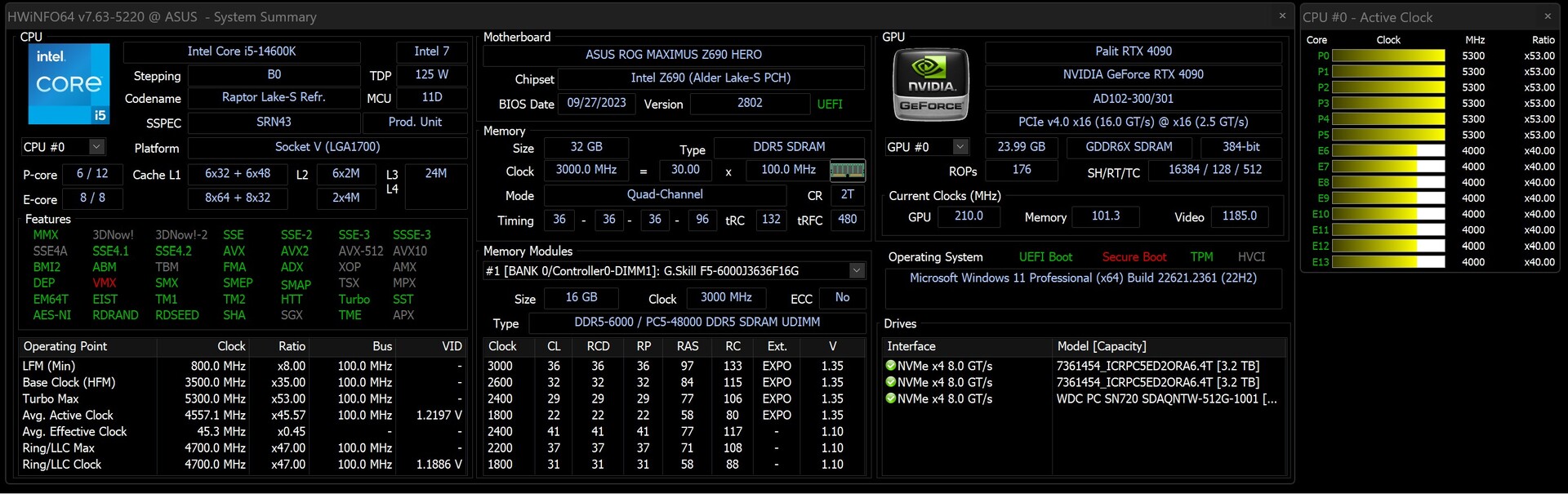Click the green status icon for WDC drive
This screenshot has height=494, width=1568.
click(891, 398)
